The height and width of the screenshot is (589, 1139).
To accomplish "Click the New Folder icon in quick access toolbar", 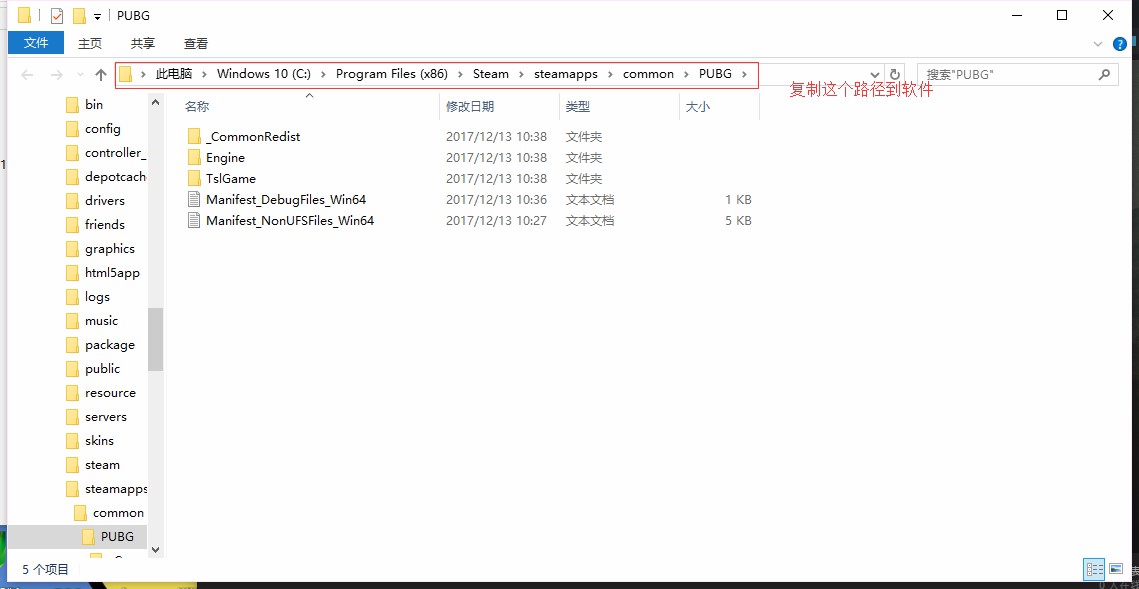I will click(x=79, y=15).
